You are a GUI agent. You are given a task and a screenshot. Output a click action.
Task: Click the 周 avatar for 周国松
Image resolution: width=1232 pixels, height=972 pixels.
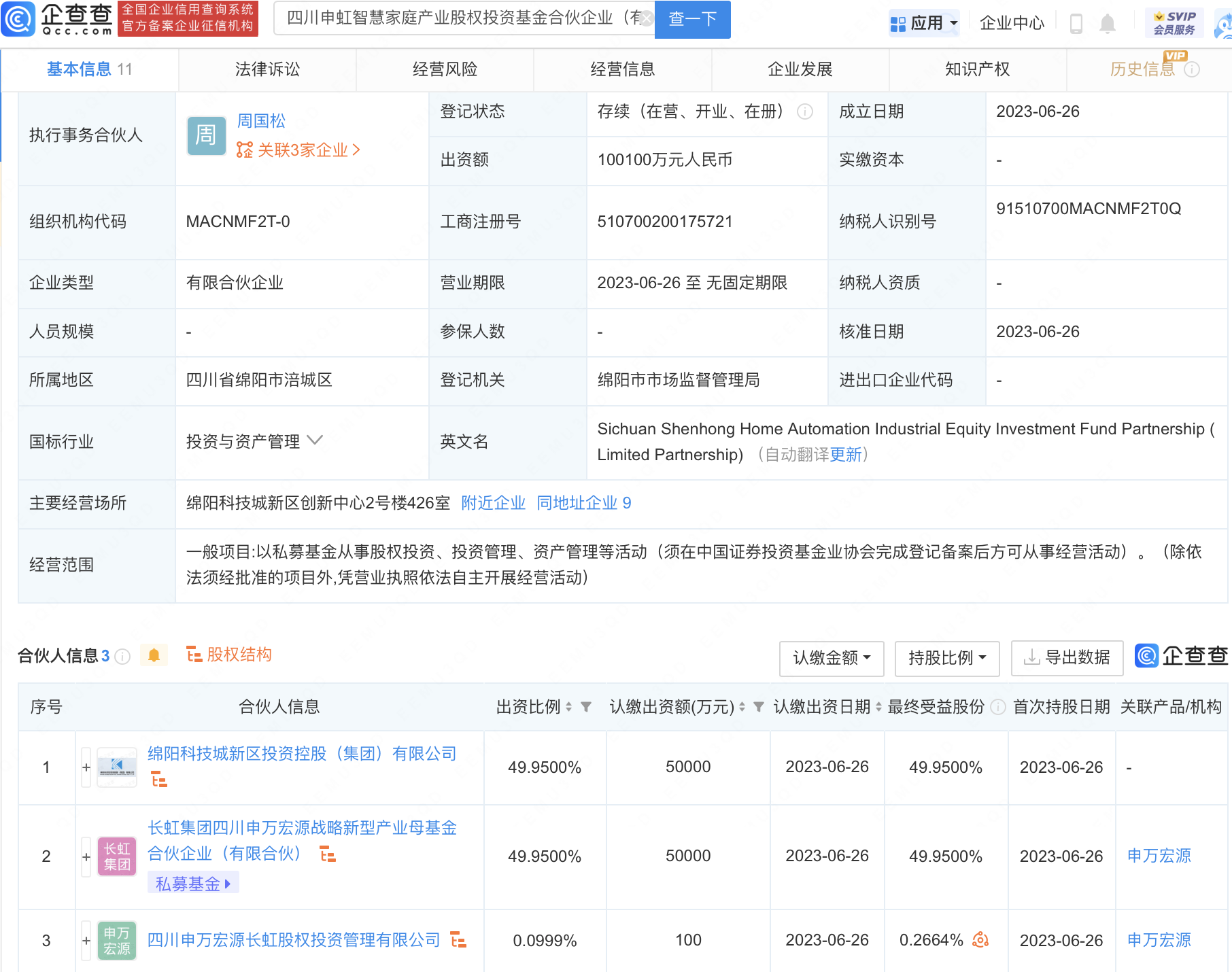pos(207,135)
